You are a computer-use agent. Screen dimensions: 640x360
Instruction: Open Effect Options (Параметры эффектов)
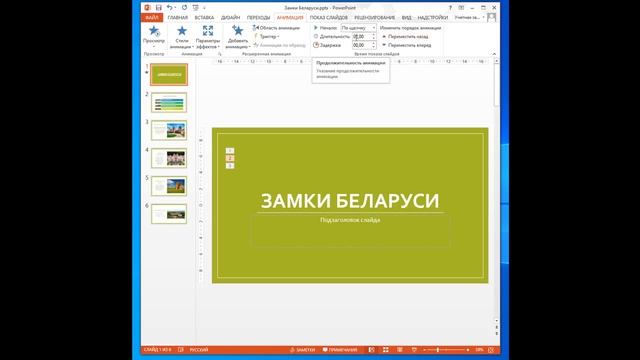point(208,37)
